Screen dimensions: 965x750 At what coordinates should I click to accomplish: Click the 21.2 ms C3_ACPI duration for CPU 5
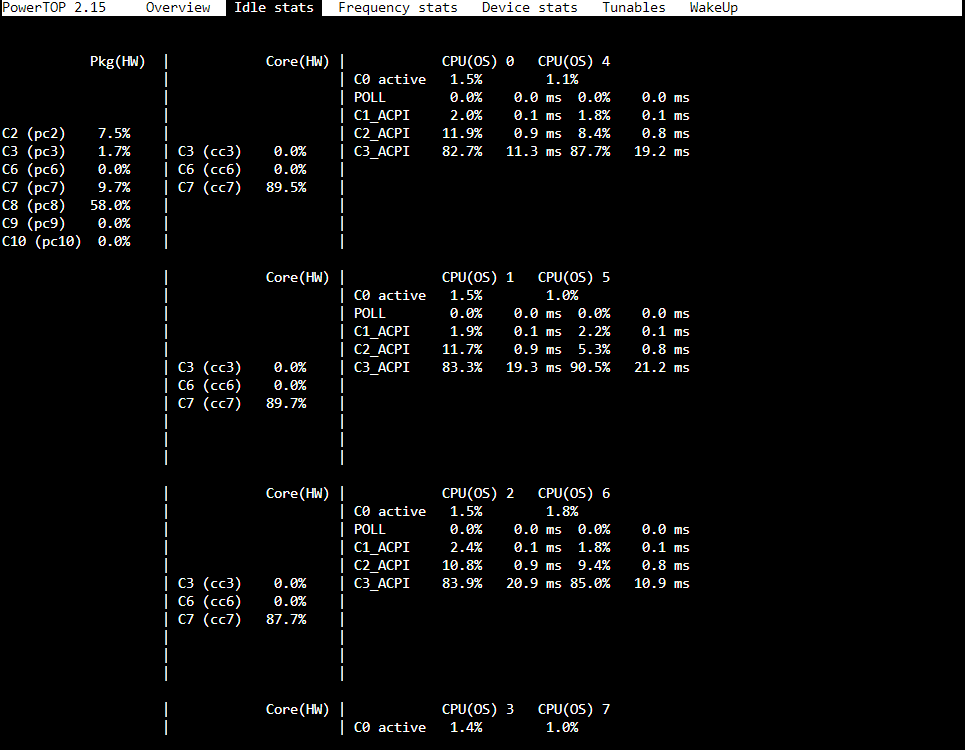pos(662,367)
